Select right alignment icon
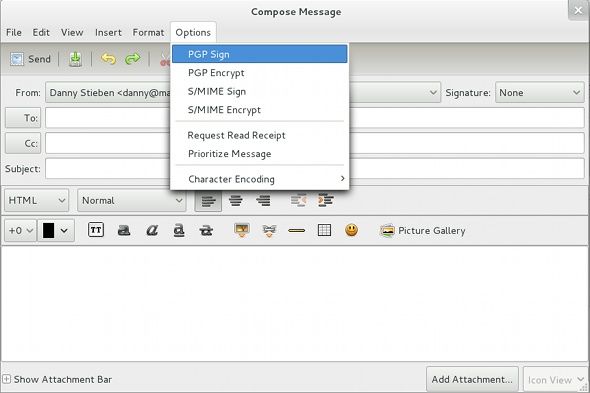This screenshot has height=393, width=590. [x=263, y=200]
